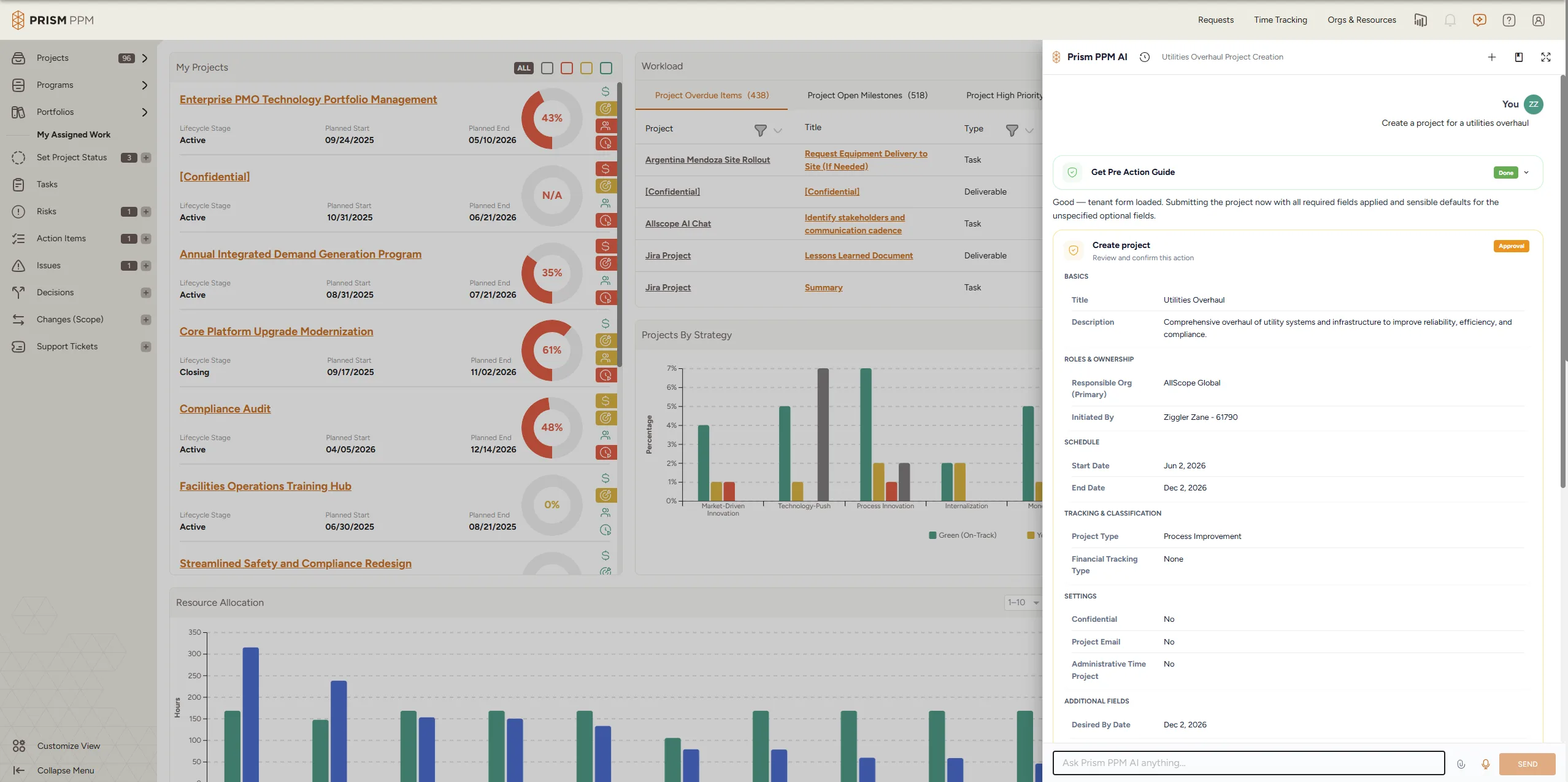Viewport: 1568px width, 782px height.
Task: Expand the Programs sidebar menu
Action: 145,85
